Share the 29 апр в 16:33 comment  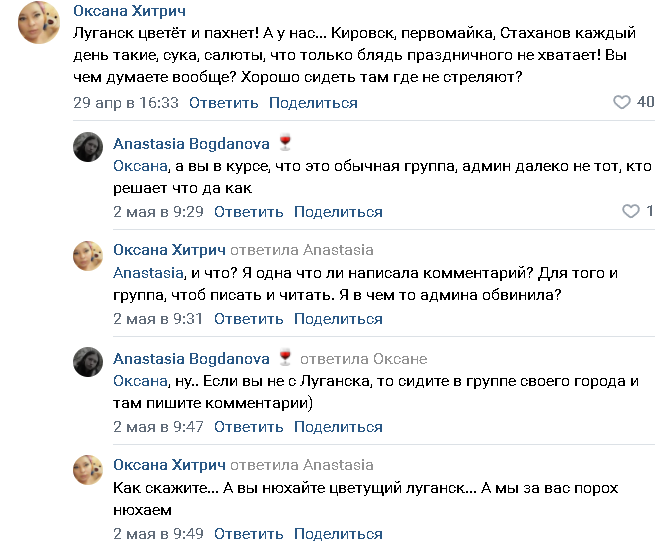pyautogui.click(x=313, y=103)
